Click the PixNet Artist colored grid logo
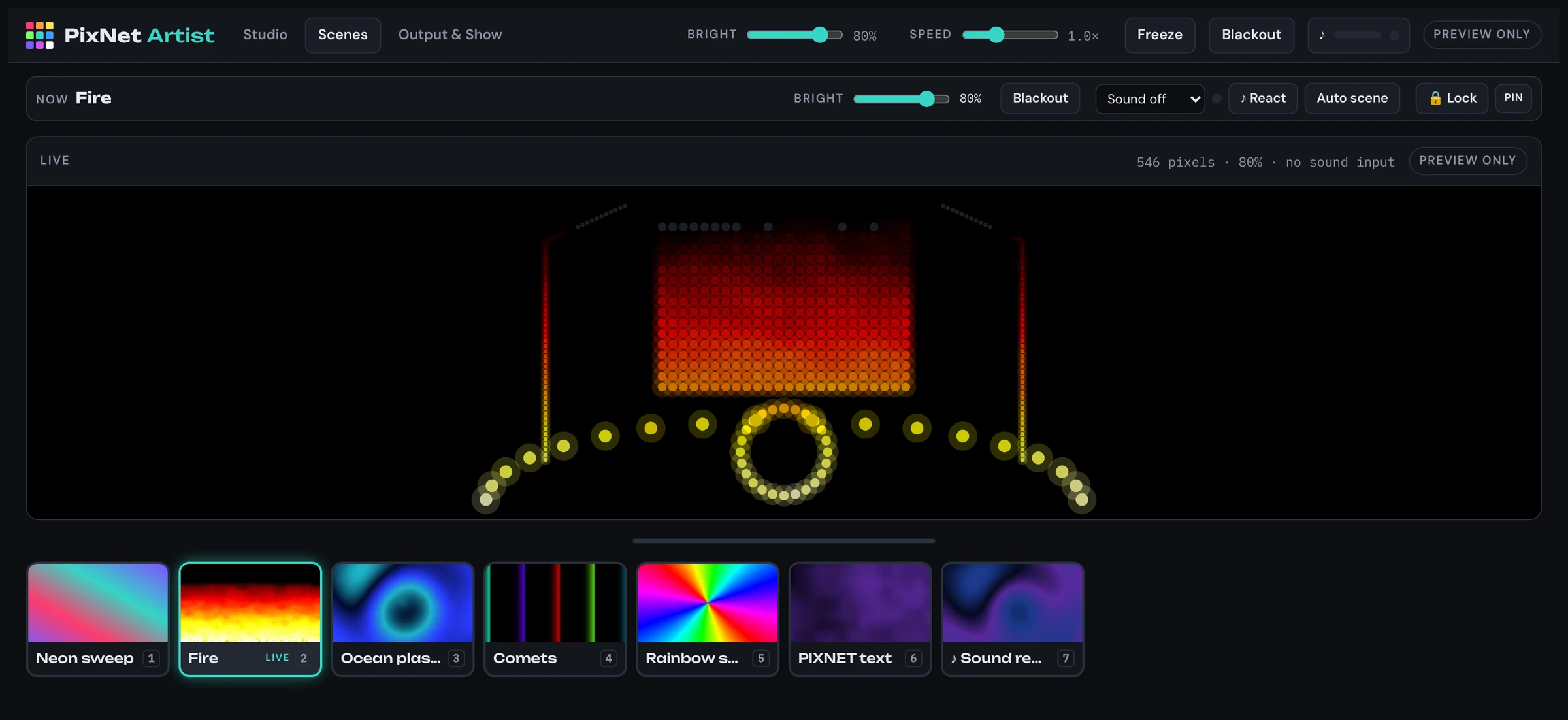This screenshot has width=1568, height=720. (39, 35)
